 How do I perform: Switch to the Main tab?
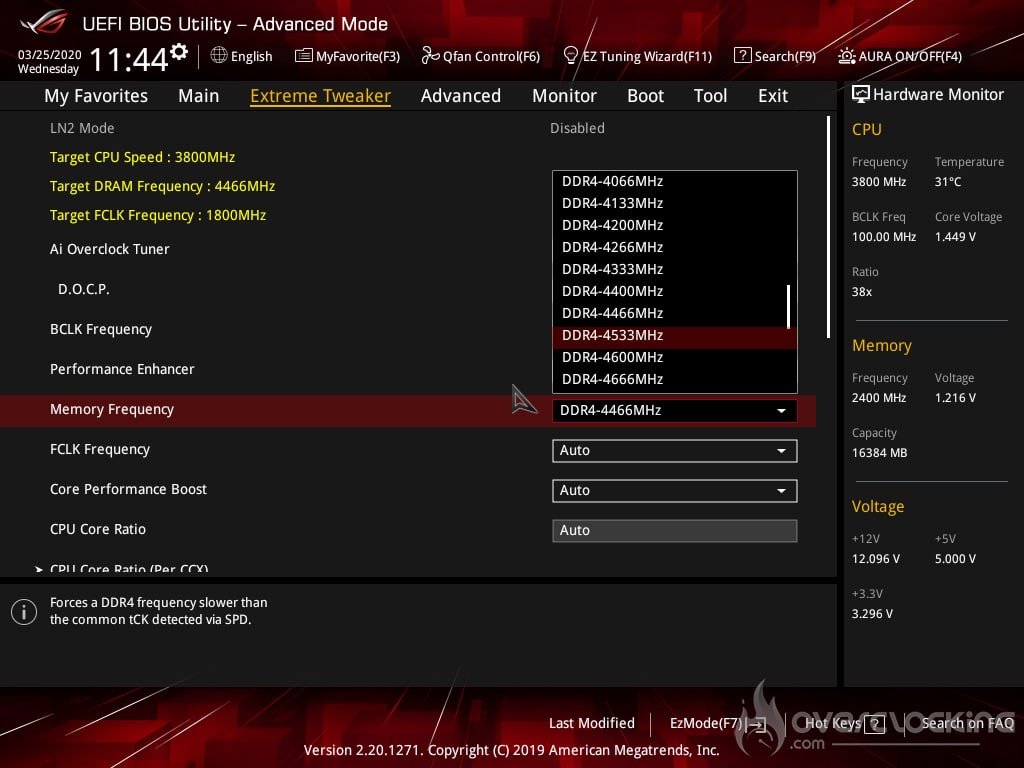click(199, 96)
